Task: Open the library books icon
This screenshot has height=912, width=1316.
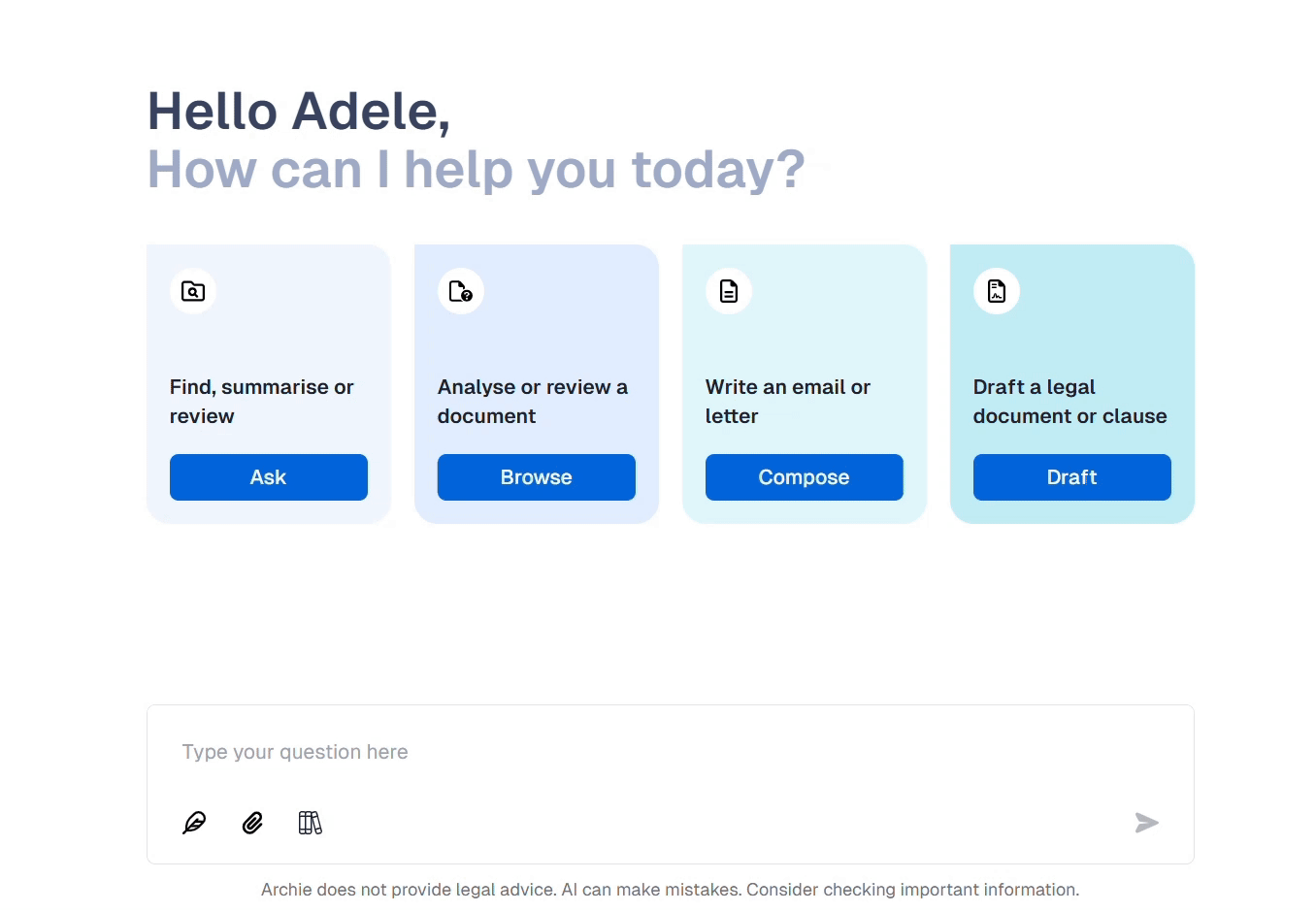Action: (x=311, y=823)
